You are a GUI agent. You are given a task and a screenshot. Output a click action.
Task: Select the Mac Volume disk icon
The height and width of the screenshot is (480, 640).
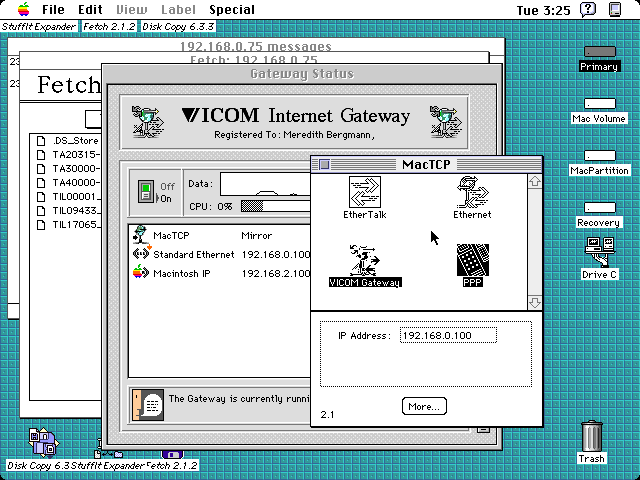point(599,103)
